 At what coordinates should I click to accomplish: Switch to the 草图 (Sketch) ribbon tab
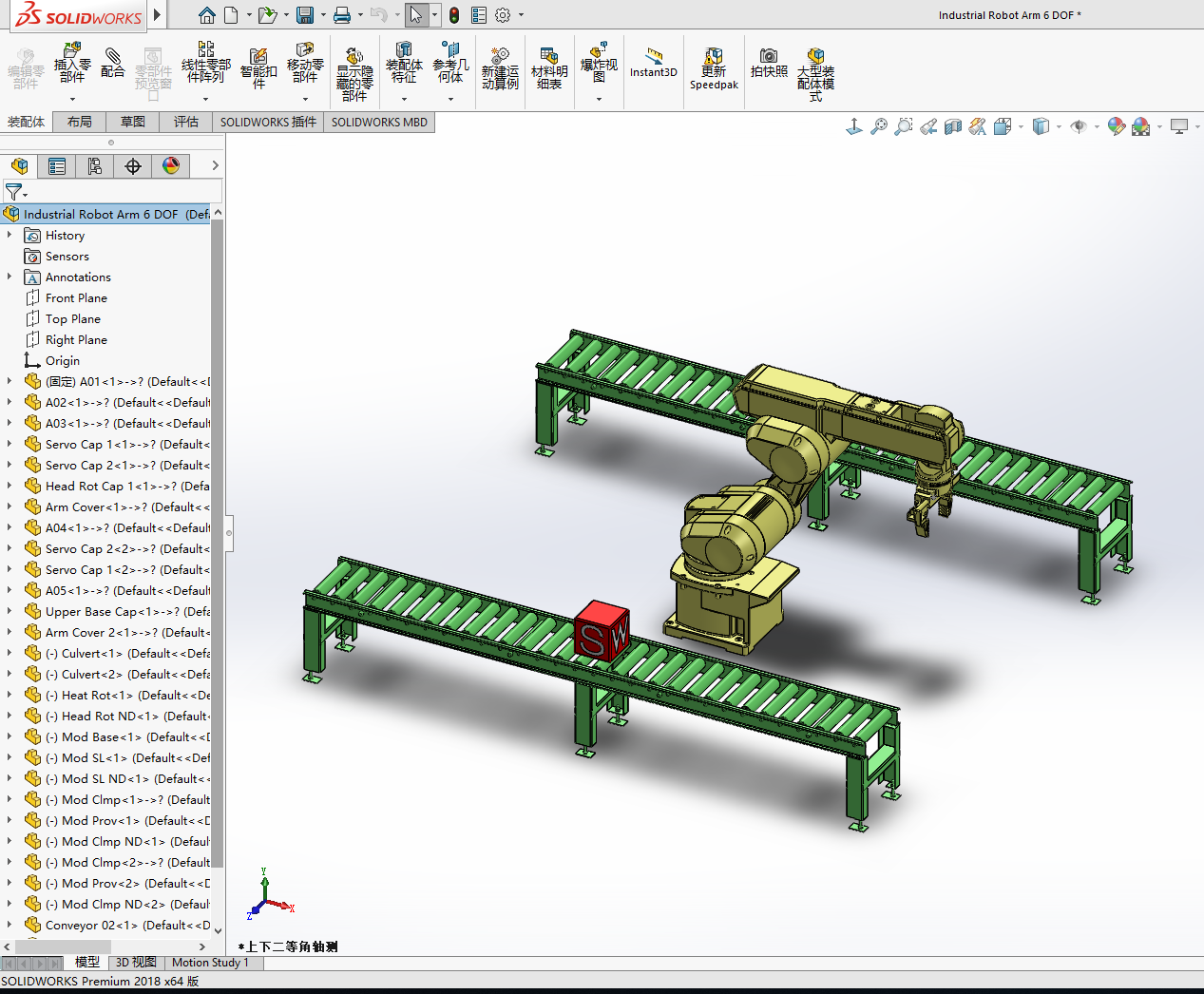tap(133, 122)
